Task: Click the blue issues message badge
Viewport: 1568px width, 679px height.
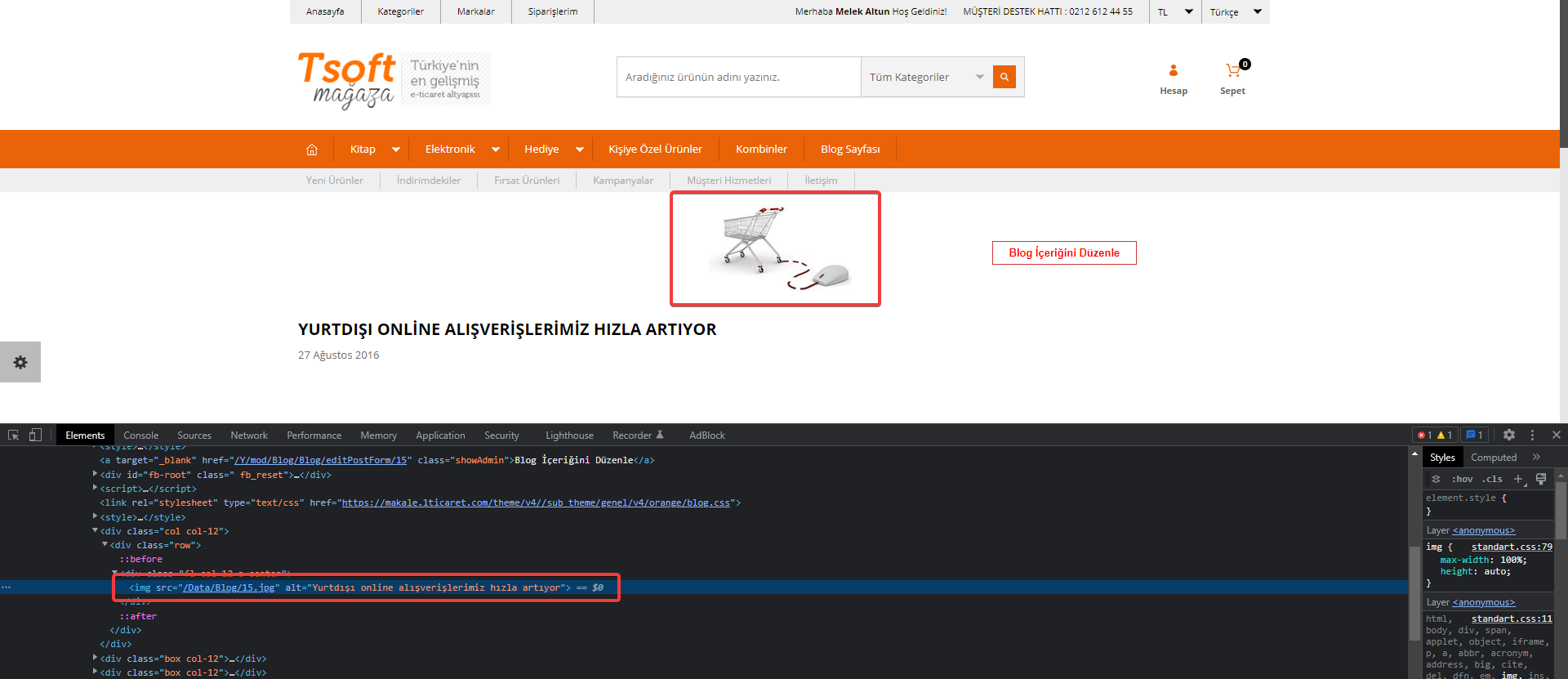Action: click(1475, 436)
